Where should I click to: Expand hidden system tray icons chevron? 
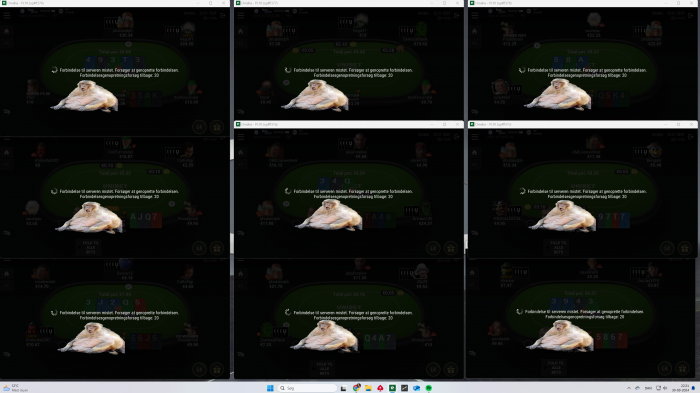pyautogui.click(x=629, y=388)
